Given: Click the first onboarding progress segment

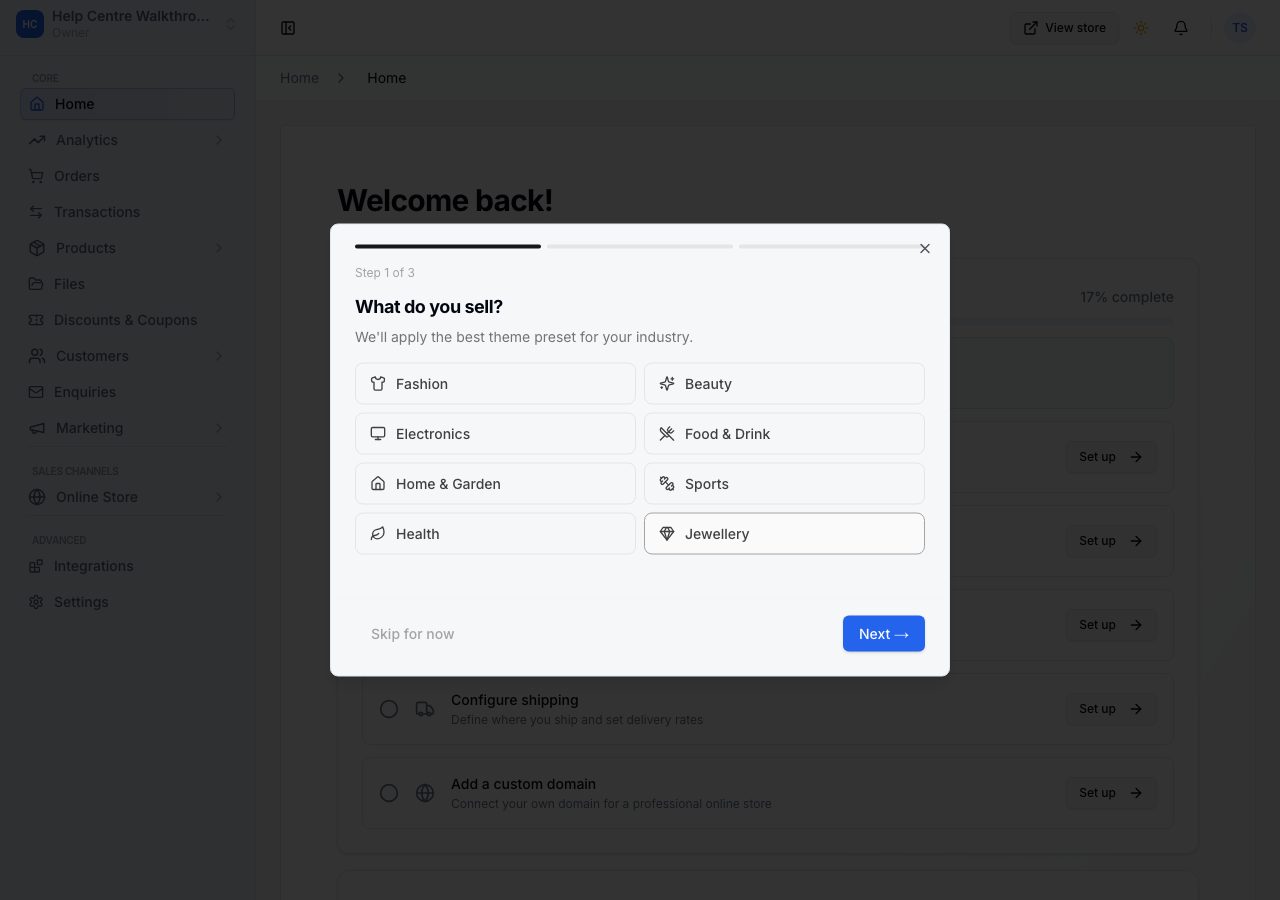Looking at the screenshot, I should 448,246.
